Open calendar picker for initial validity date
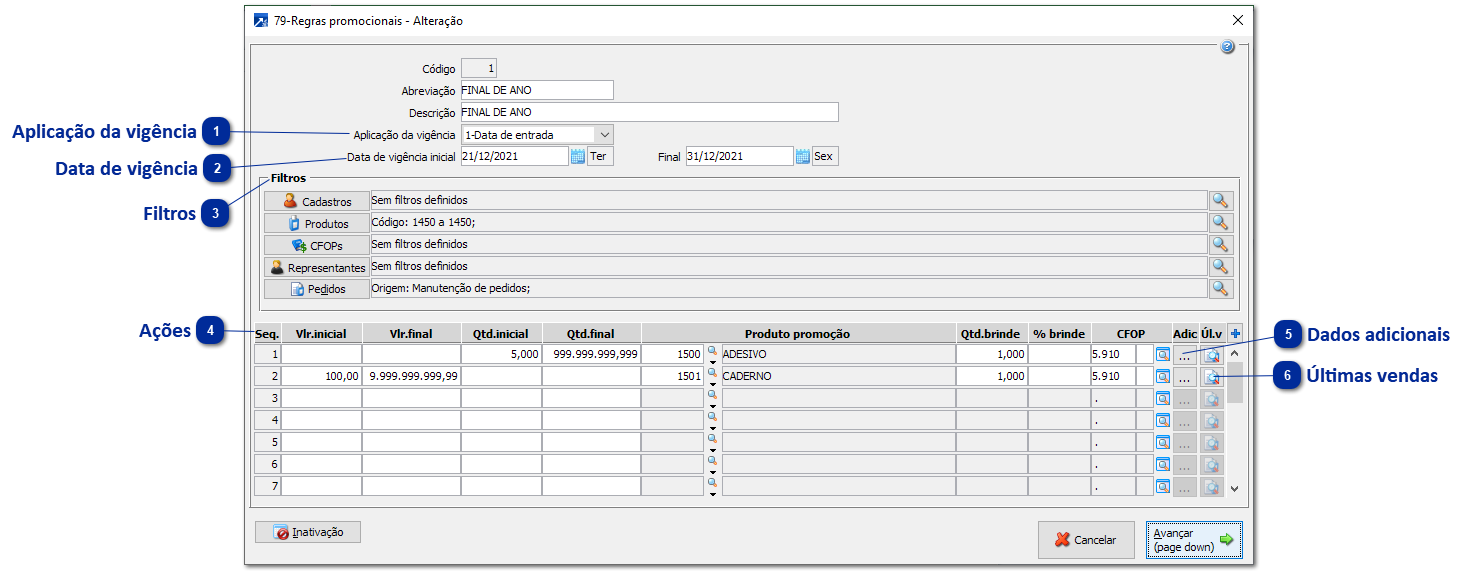Viewport: 1466px width, 581px height. coord(578,156)
